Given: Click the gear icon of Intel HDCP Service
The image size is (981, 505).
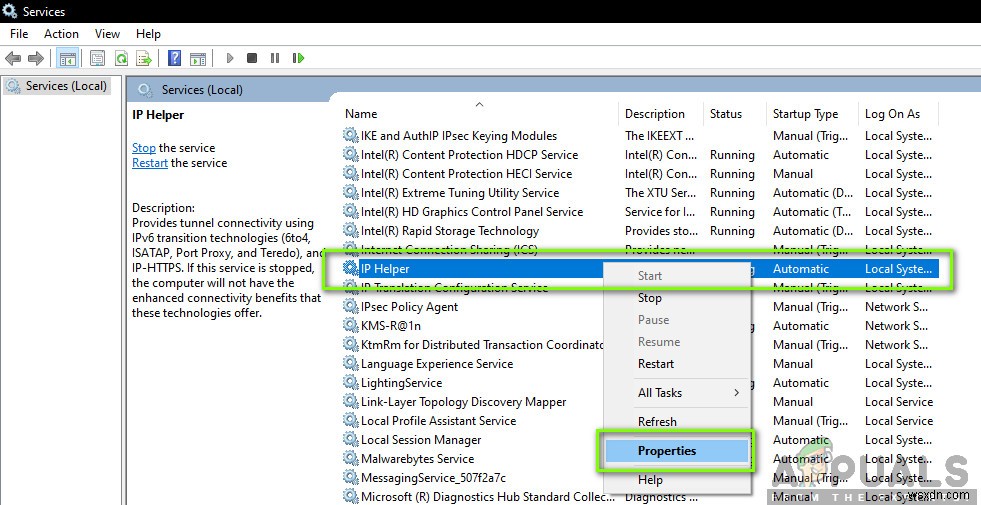Looking at the screenshot, I should tap(350, 154).
